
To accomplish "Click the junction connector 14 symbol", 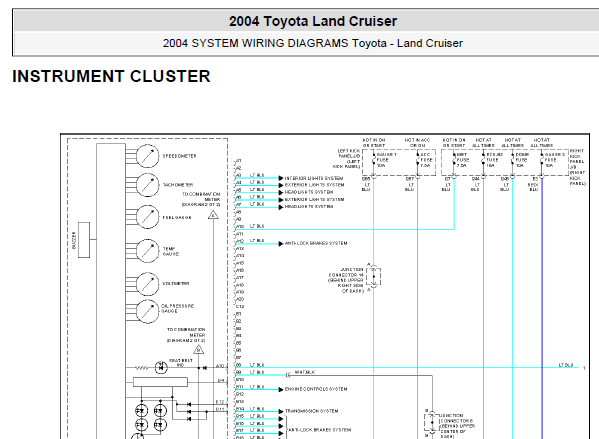I will coord(374,276).
